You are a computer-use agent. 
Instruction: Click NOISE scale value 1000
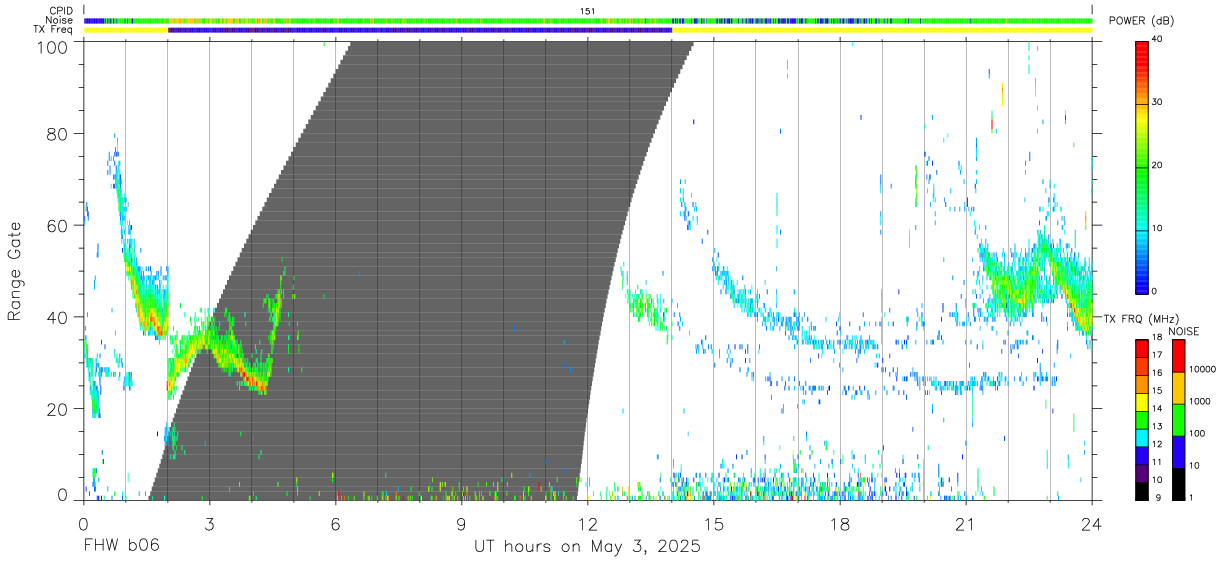point(1201,401)
